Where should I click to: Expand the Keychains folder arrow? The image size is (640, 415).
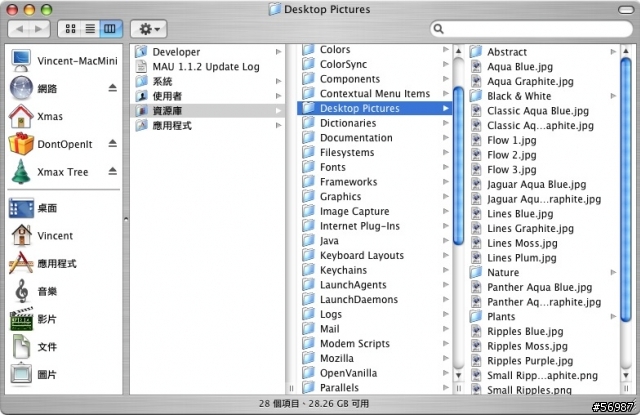coord(446,270)
